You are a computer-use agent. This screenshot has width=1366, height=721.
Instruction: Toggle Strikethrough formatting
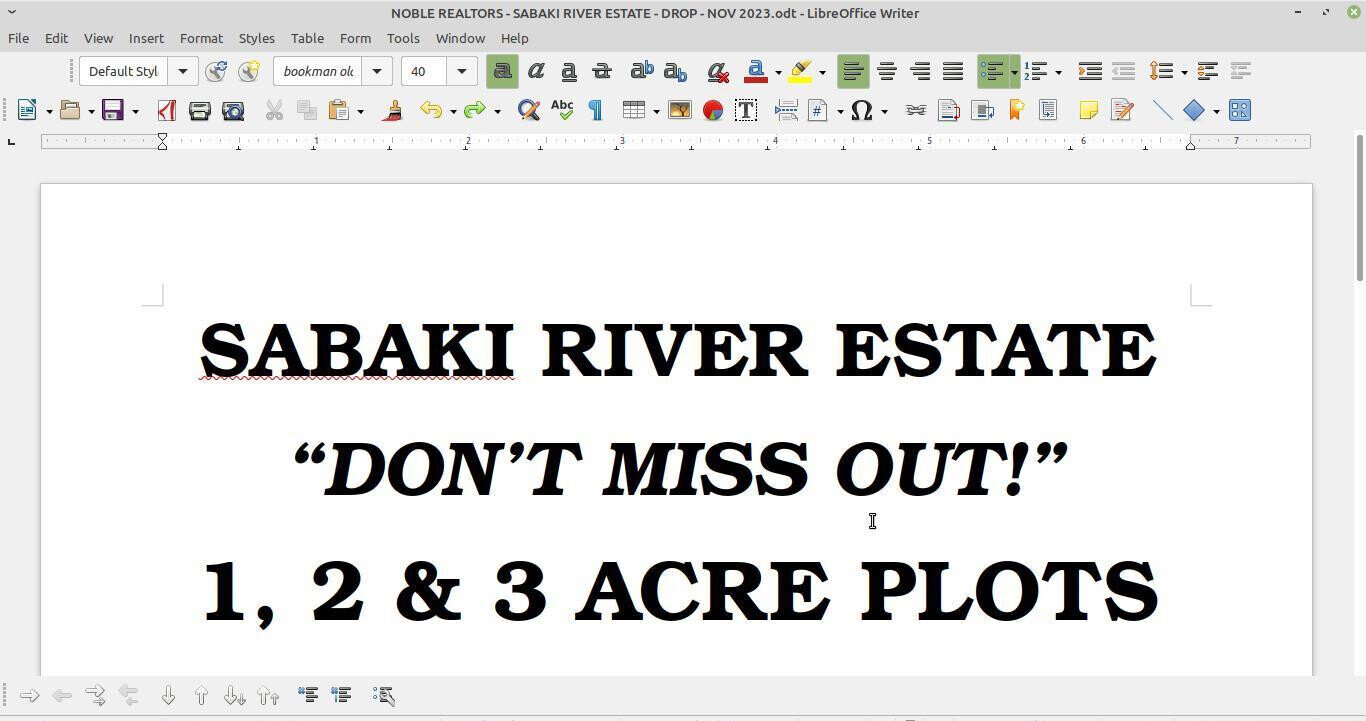602,71
